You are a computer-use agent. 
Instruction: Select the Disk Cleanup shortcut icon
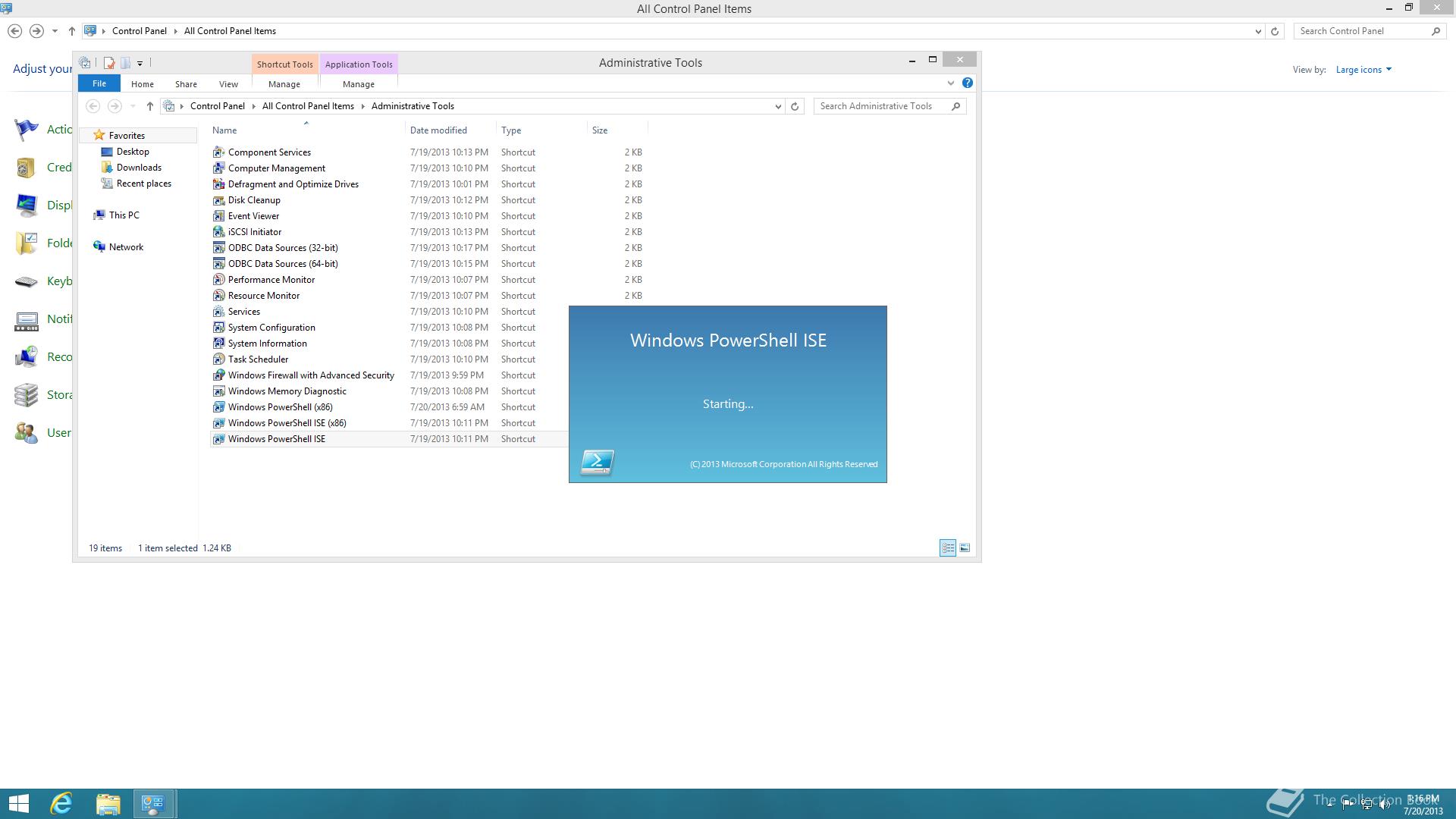click(219, 200)
